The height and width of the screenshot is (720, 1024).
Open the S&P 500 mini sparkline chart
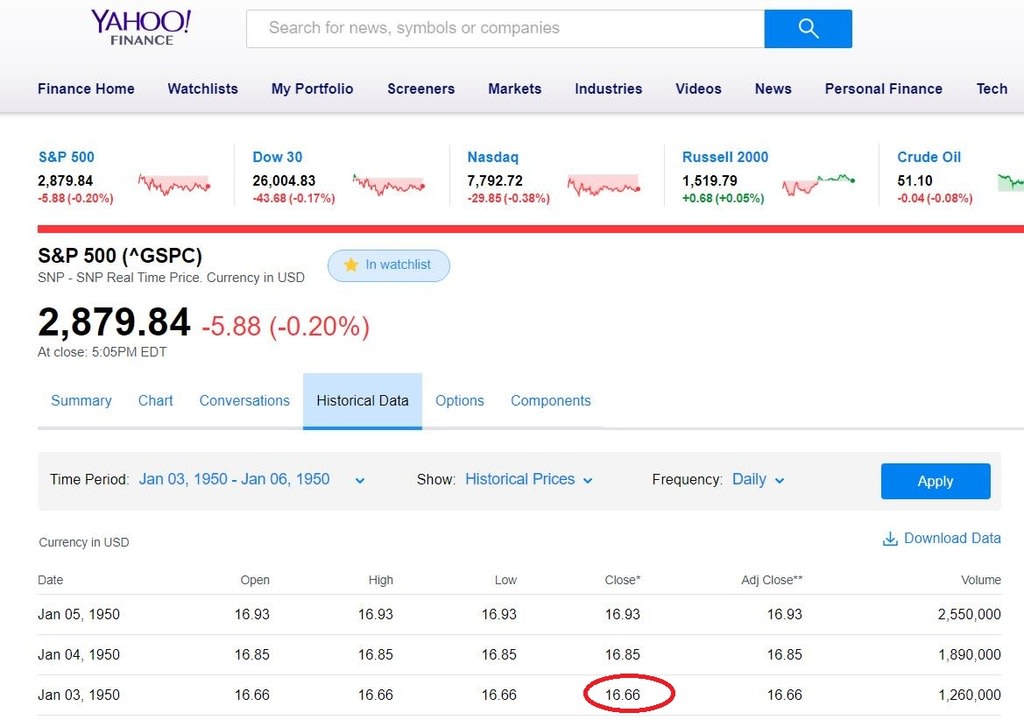pyautogui.click(x=174, y=185)
